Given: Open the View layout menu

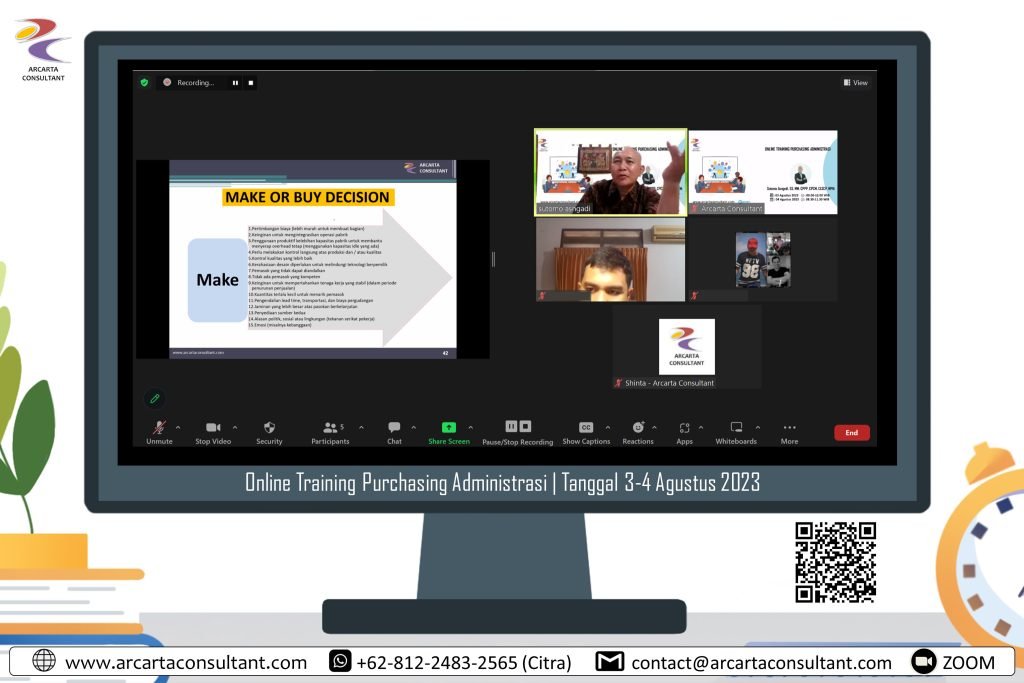Looking at the screenshot, I should pyautogui.click(x=855, y=83).
